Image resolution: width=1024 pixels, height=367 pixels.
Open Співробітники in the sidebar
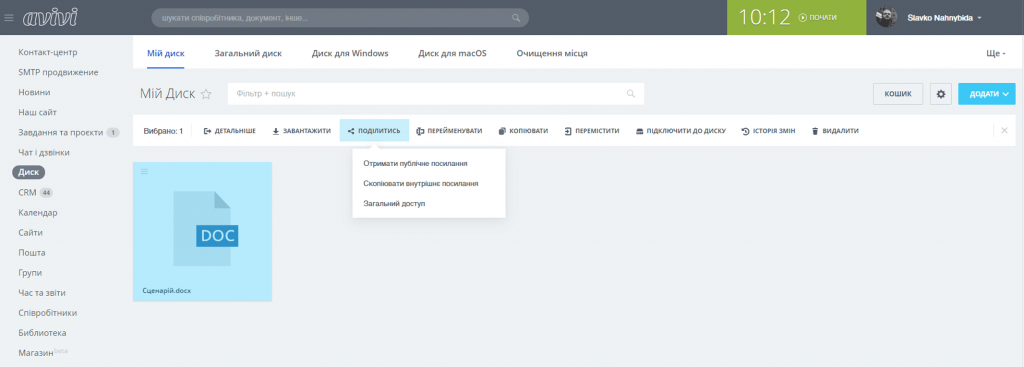48,313
